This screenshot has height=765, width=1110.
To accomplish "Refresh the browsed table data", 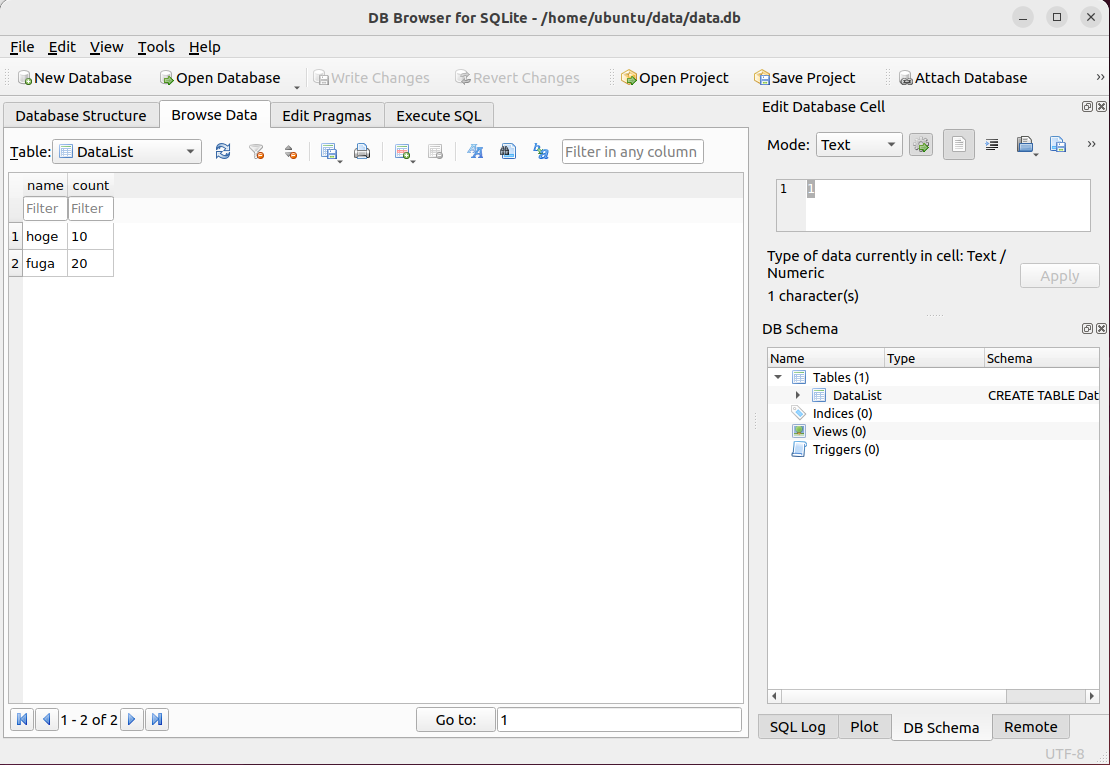I will point(223,151).
